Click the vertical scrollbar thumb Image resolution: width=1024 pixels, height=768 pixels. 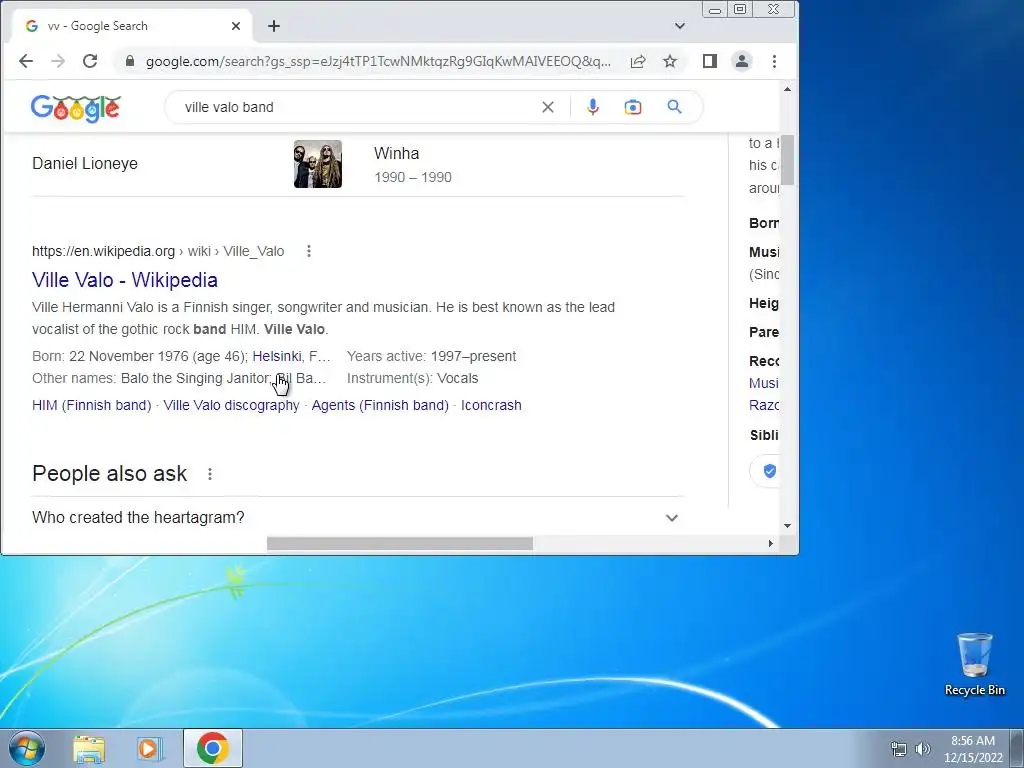point(788,160)
